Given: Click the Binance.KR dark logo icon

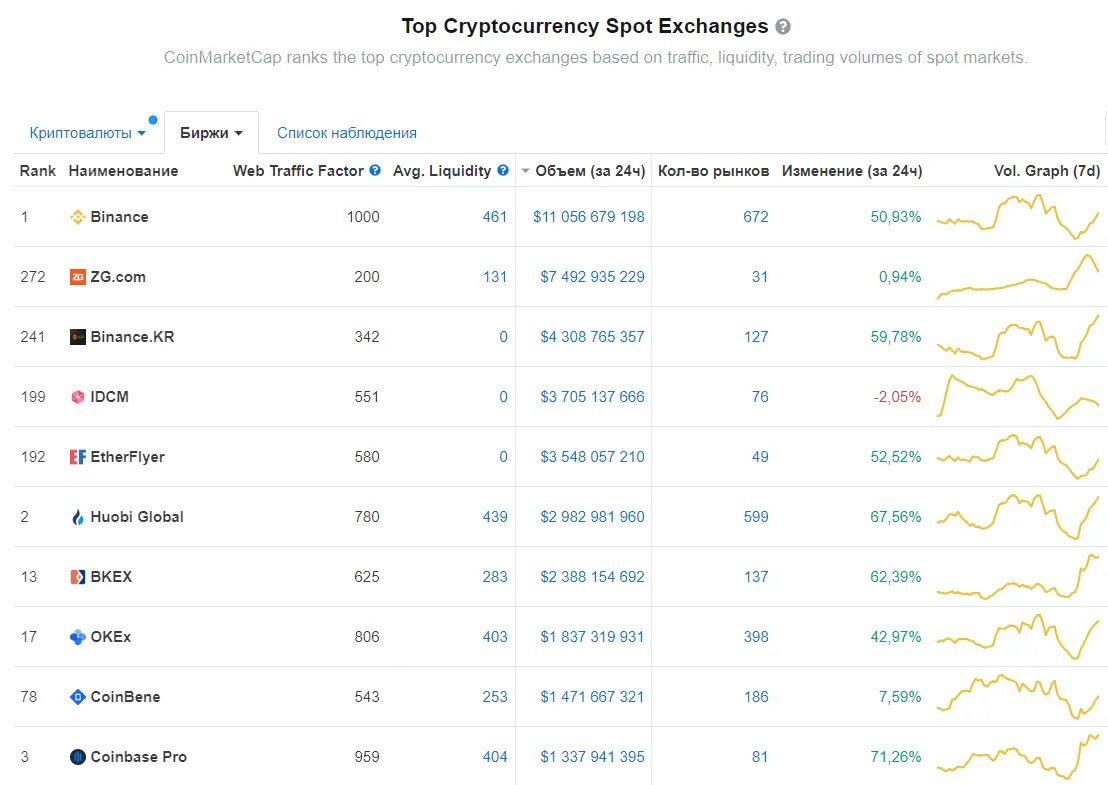Looking at the screenshot, I should (x=78, y=337).
